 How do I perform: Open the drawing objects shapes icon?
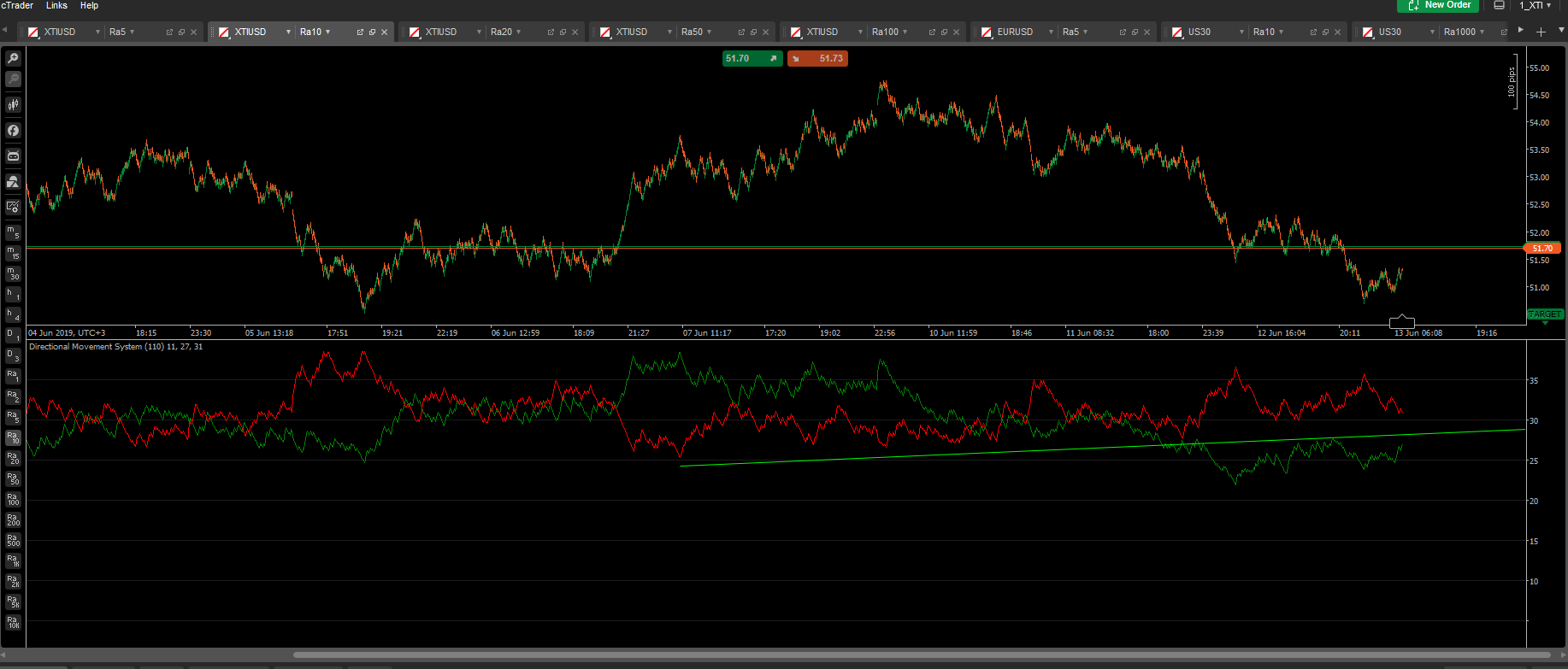click(13, 182)
